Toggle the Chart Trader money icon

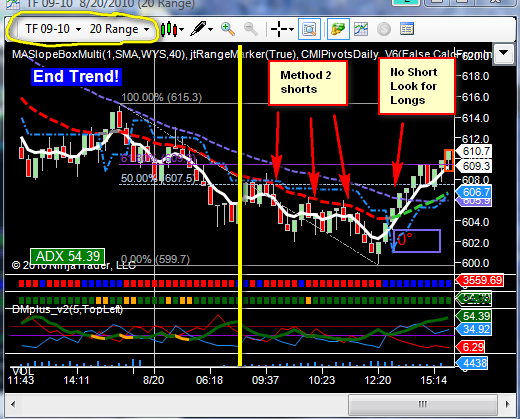coord(338,29)
